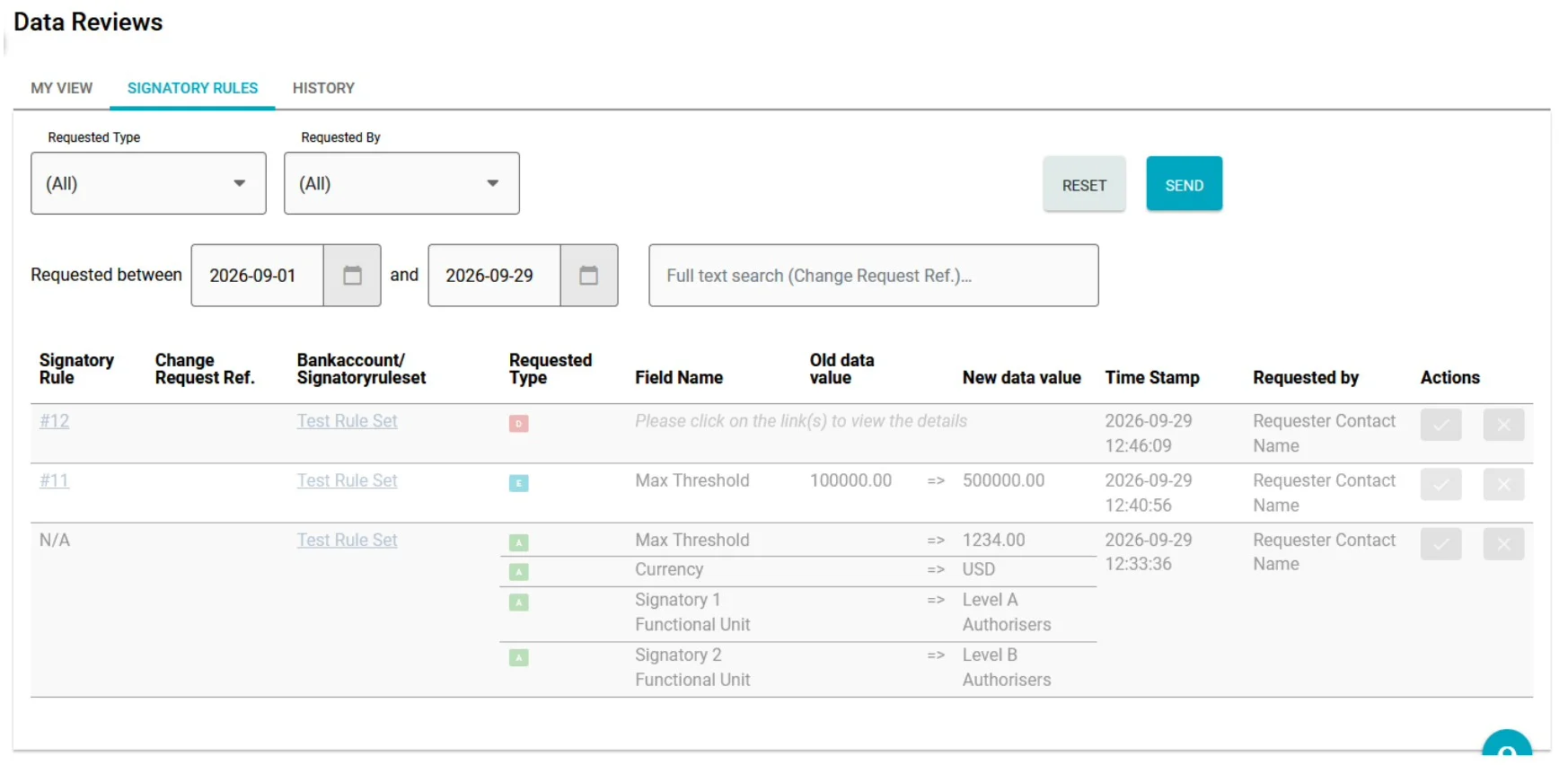Reject change request #12 with the X icon
The width and height of the screenshot is (1568, 765).
tap(1503, 425)
